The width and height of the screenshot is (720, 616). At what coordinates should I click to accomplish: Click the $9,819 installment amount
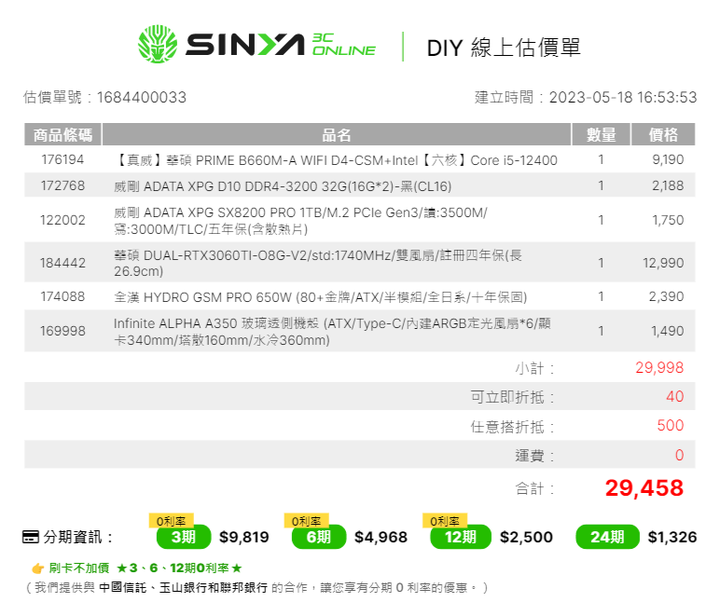[x=244, y=537]
